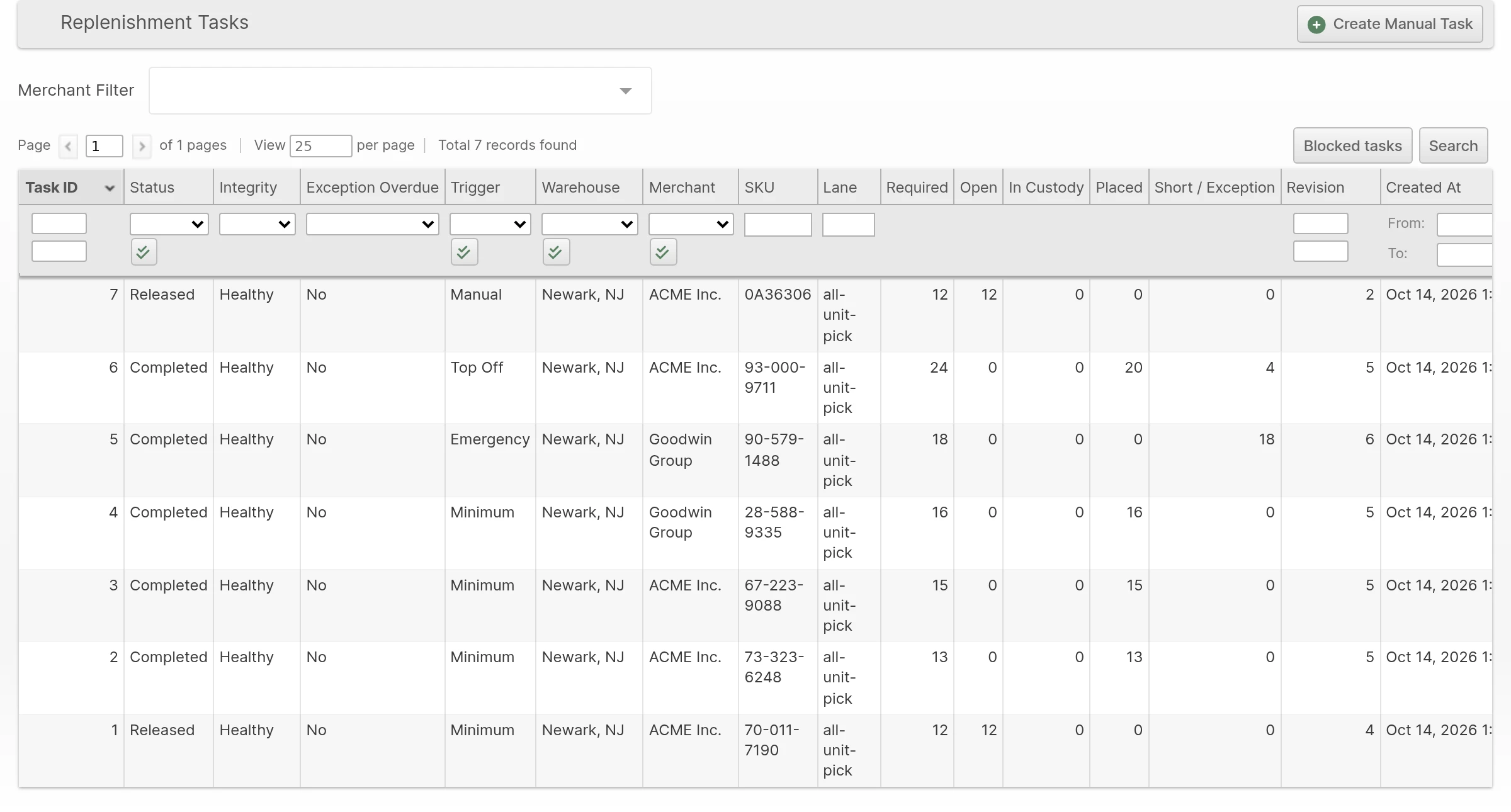This screenshot has width=1511, height=812.
Task: Click the Lane filter input
Action: point(848,225)
